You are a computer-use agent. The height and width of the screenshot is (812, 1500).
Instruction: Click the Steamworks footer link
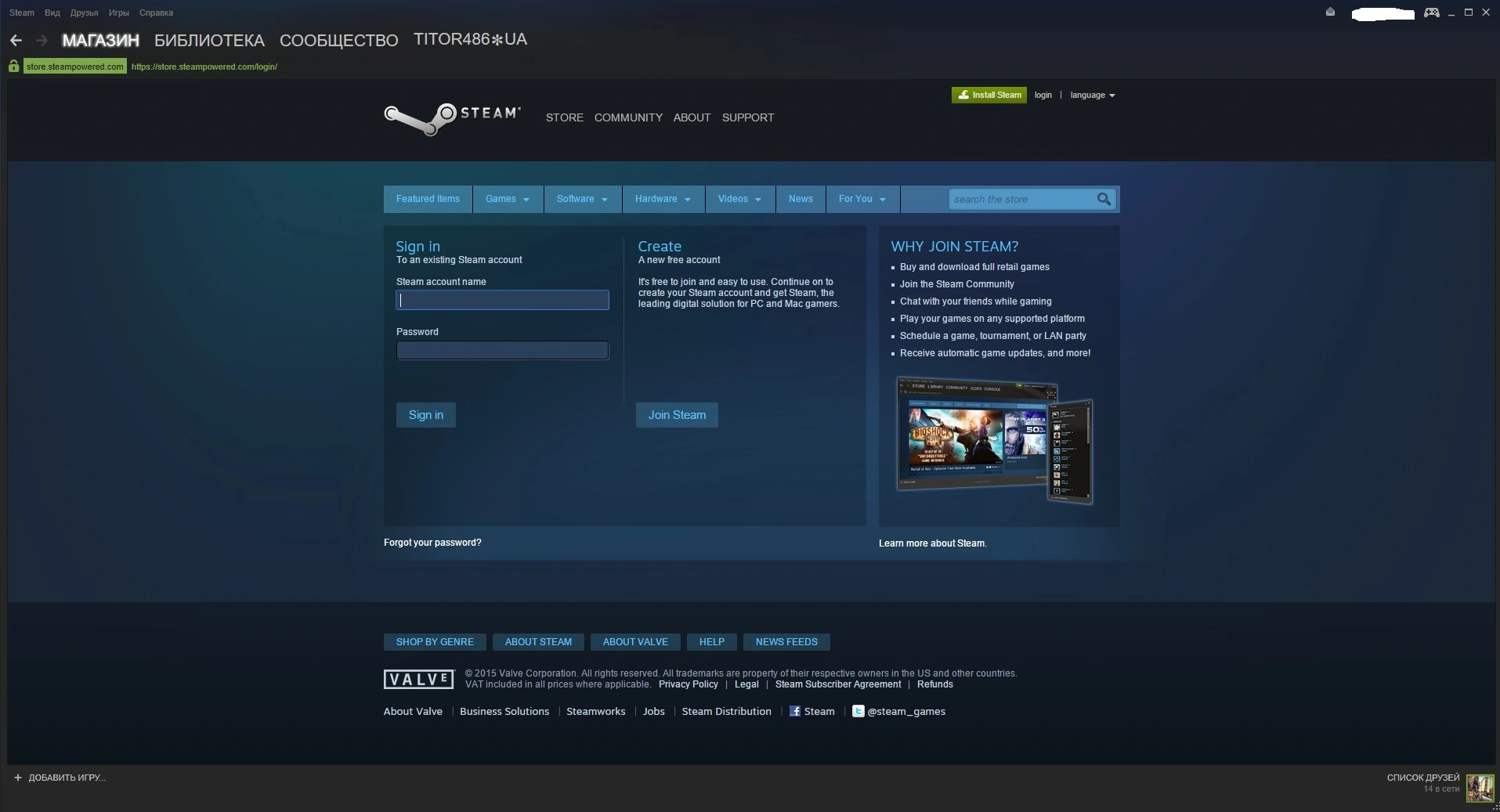pos(596,711)
